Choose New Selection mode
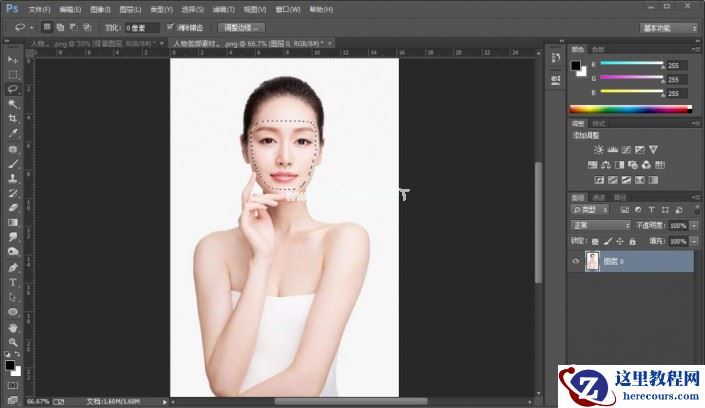This screenshot has height=408, width=705. (47, 27)
